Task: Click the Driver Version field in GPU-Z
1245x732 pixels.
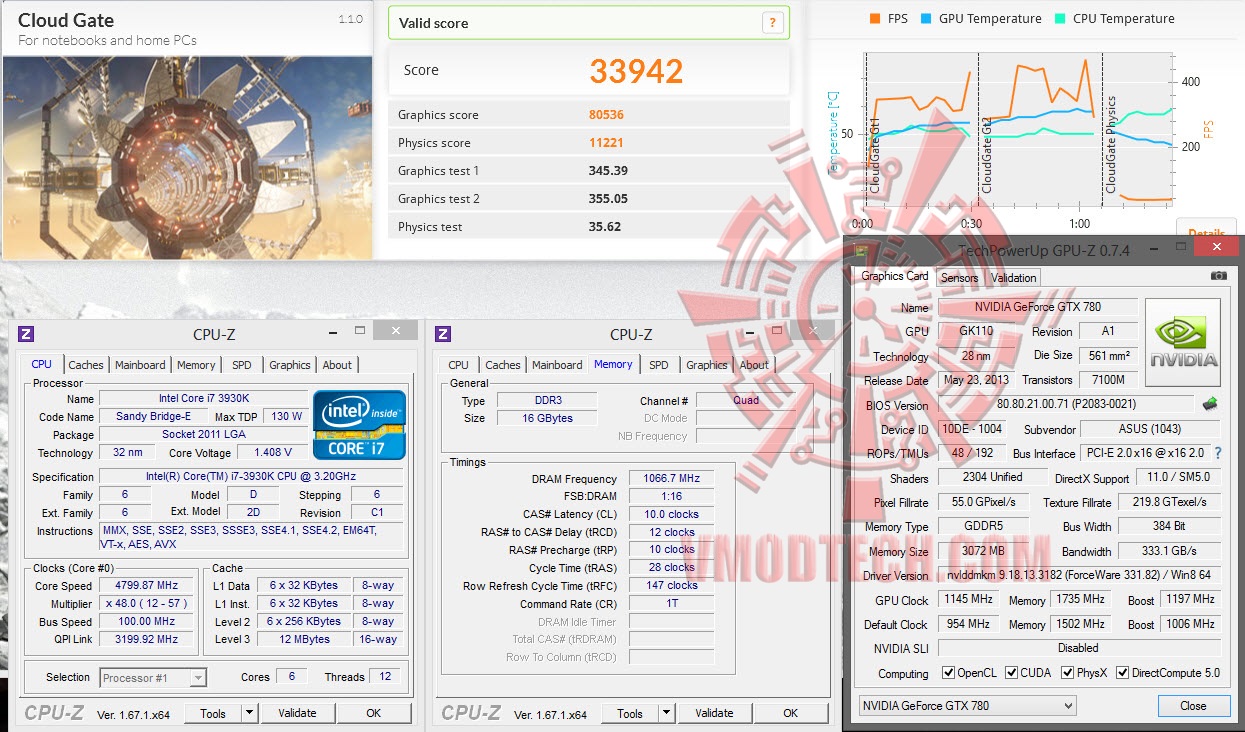Action: pyautogui.click(x=1079, y=575)
